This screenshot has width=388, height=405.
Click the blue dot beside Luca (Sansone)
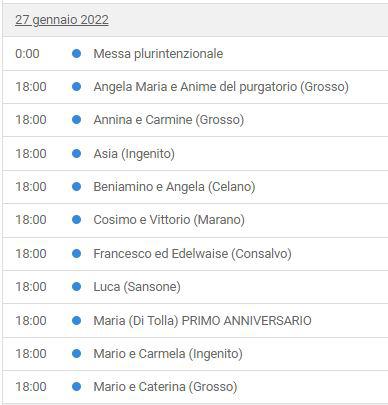[x=76, y=286]
